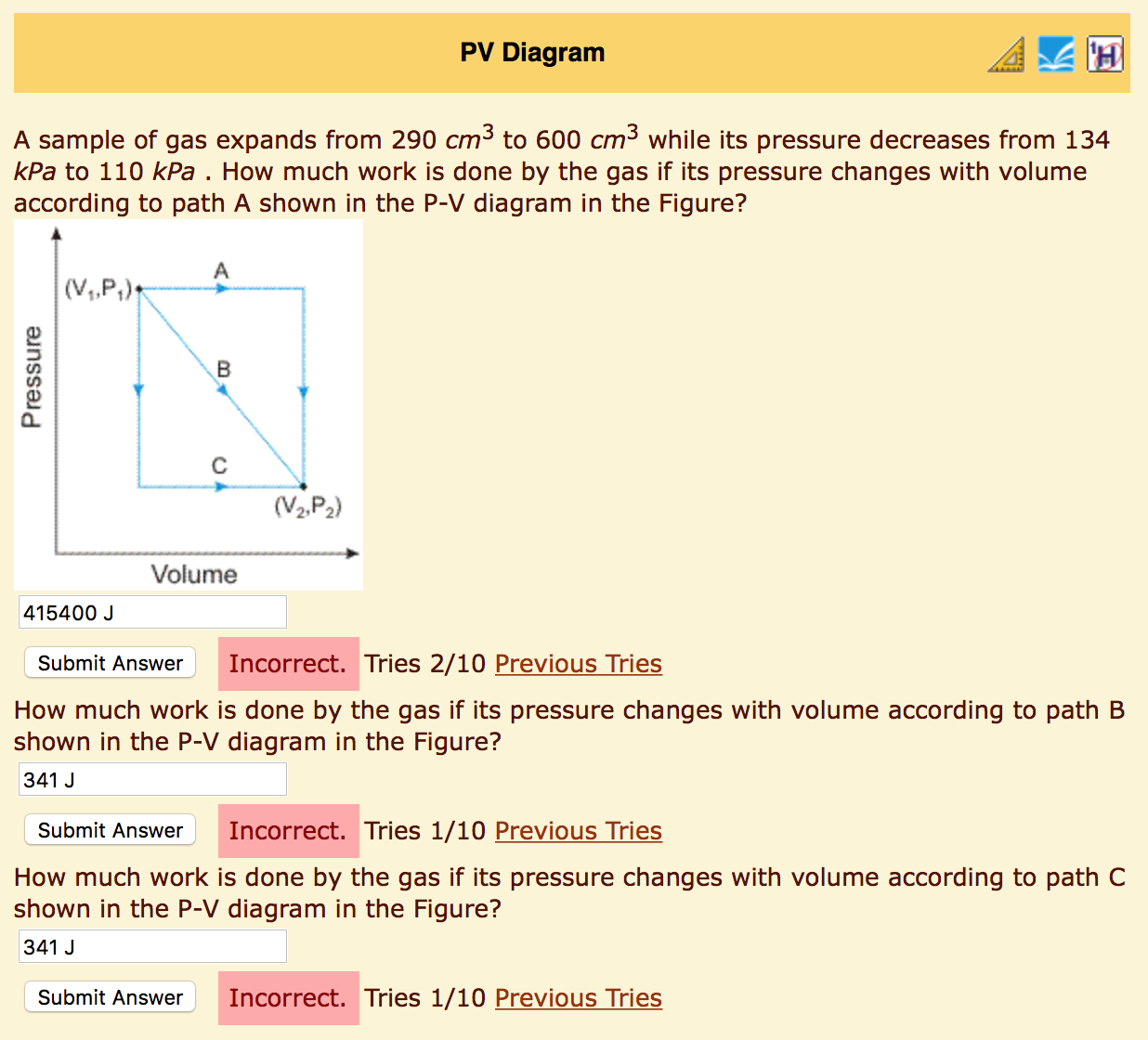Screen dimensions: 1148x1040
Task: Click the Incorrect badge for path A
Action: coord(288,663)
